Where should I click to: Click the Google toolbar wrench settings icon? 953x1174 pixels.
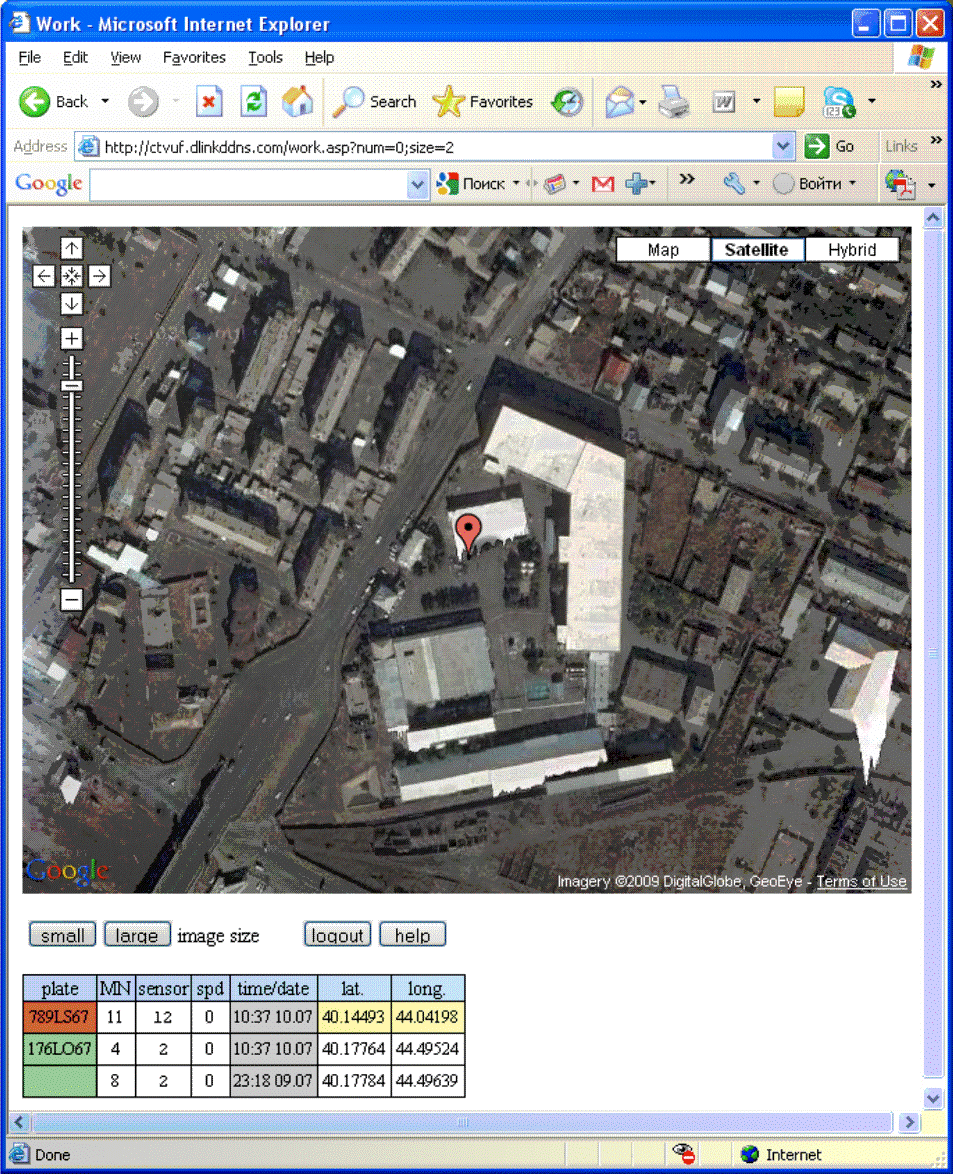click(x=734, y=183)
